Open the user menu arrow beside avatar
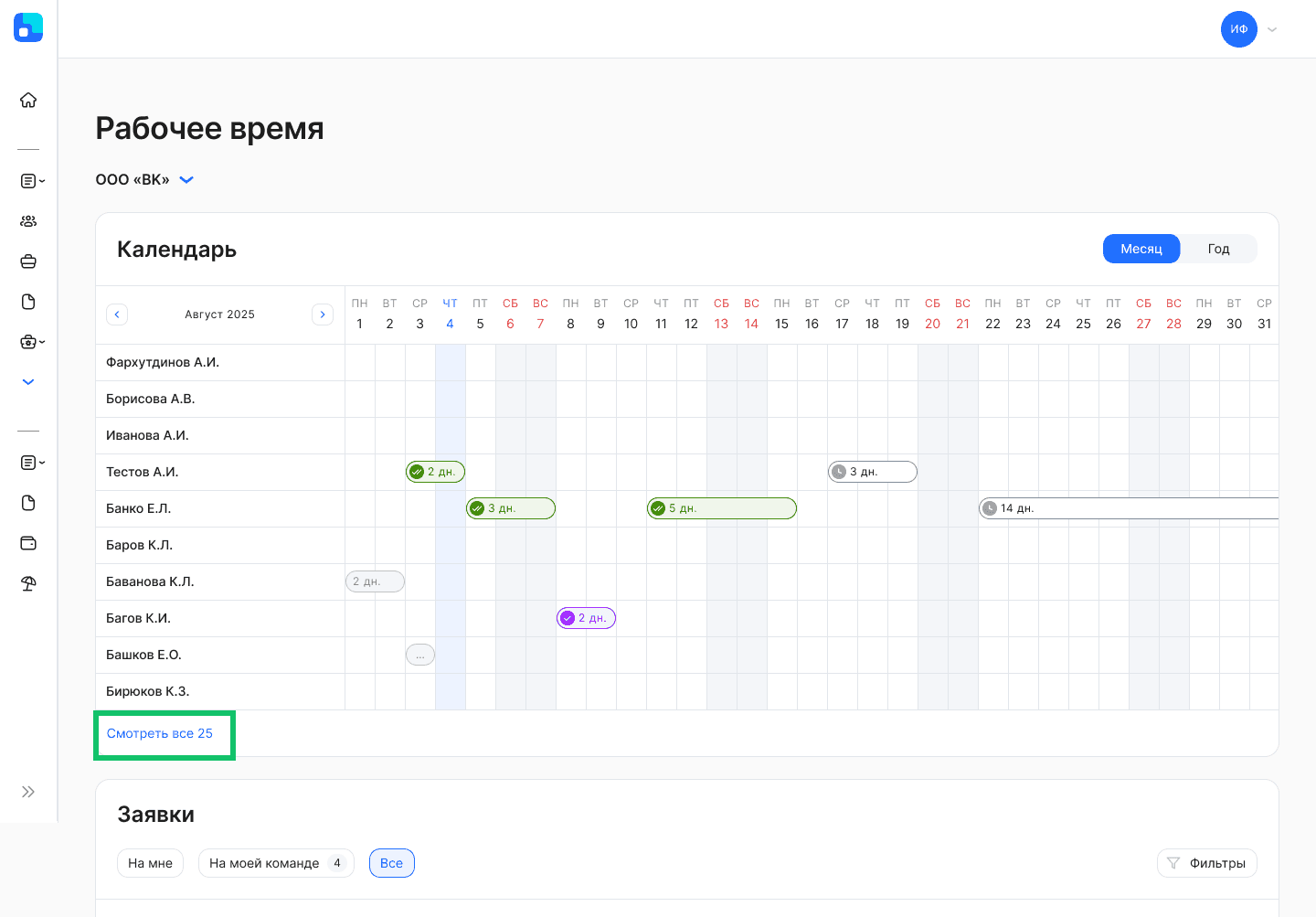Viewport: 1316px width, 917px height. (1272, 29)
